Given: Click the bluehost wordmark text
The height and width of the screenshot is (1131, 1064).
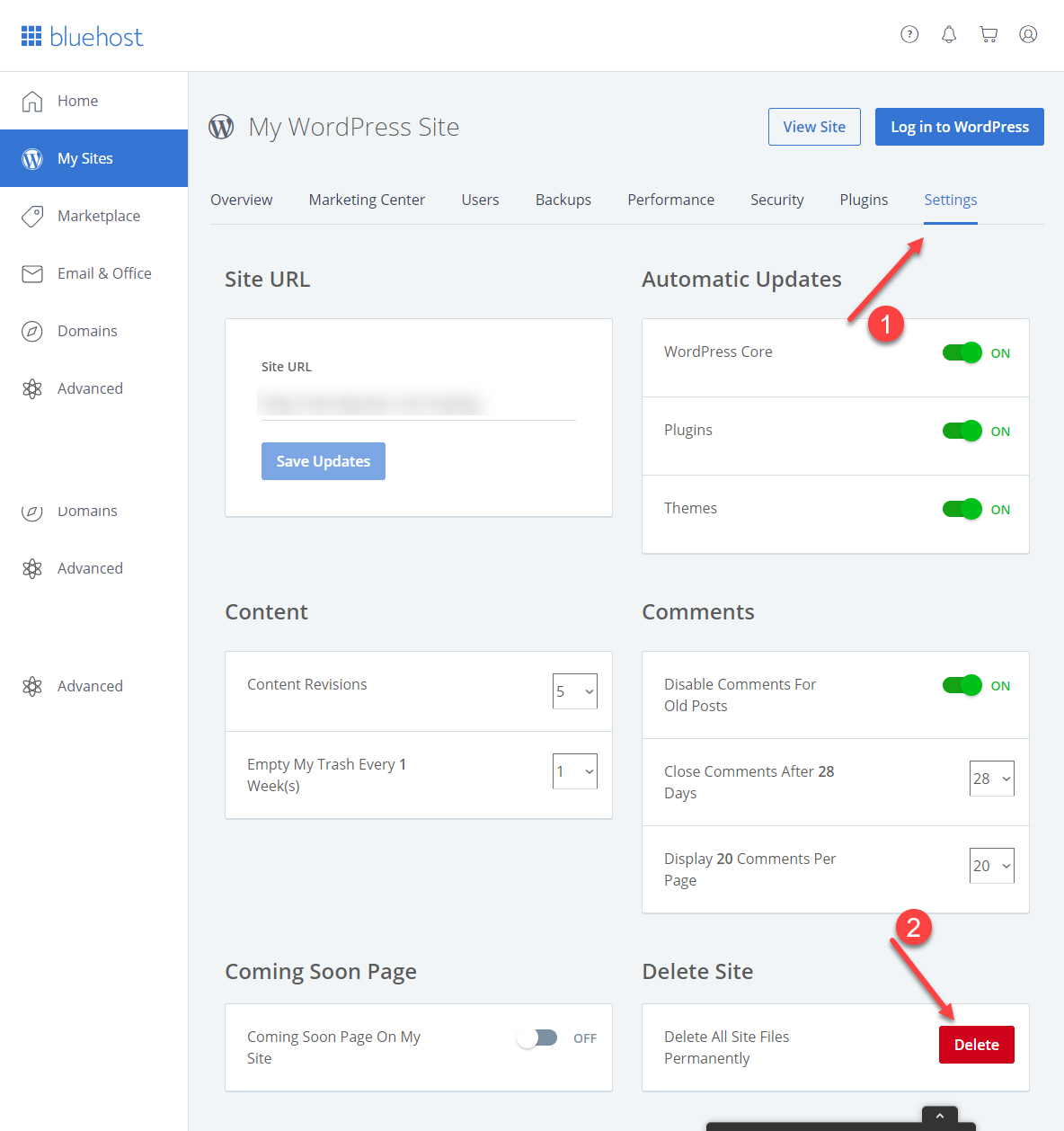Looking at the screenshot, I should tap(96, 37).
